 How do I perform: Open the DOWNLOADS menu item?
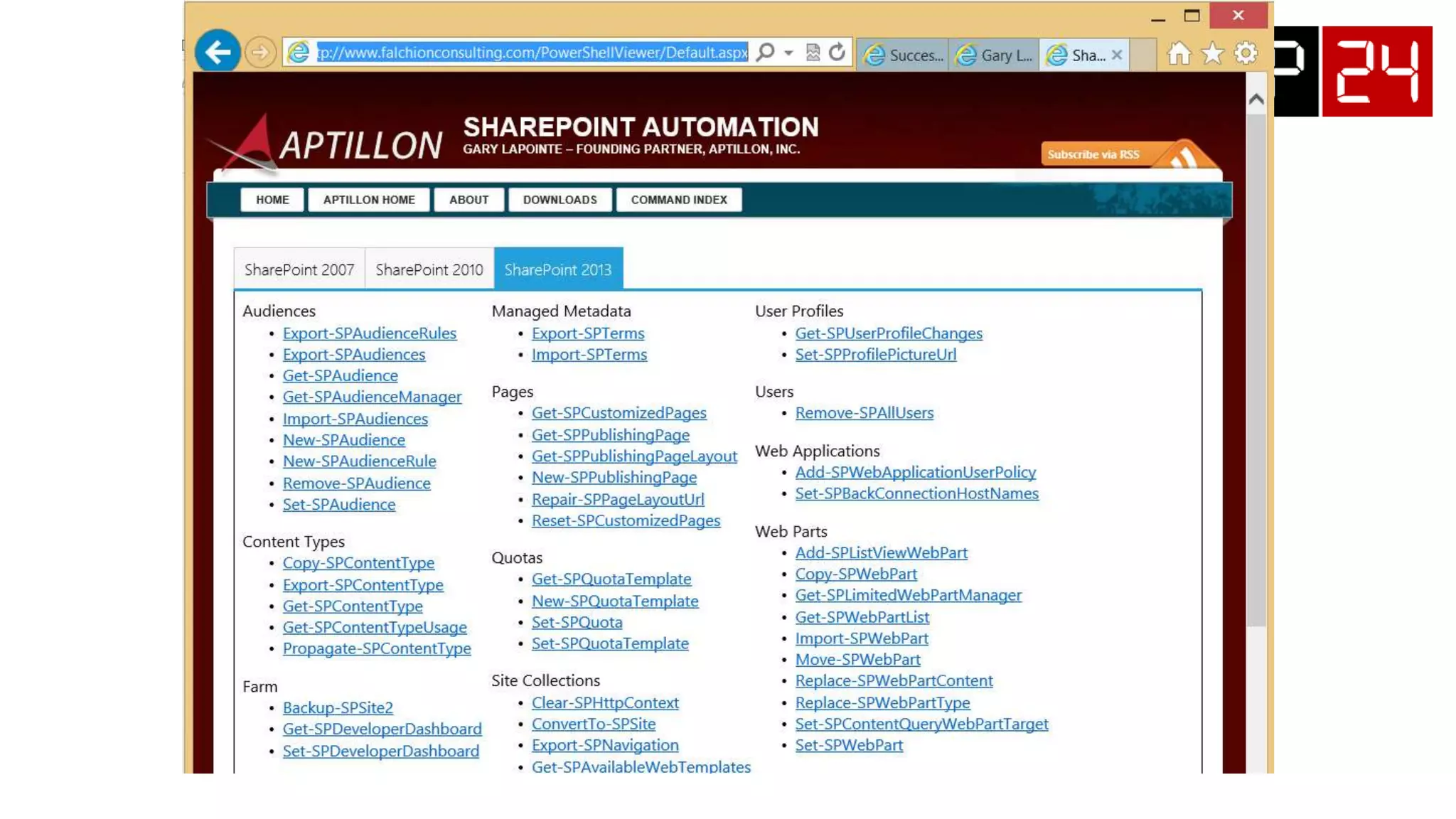click(560, 200)
